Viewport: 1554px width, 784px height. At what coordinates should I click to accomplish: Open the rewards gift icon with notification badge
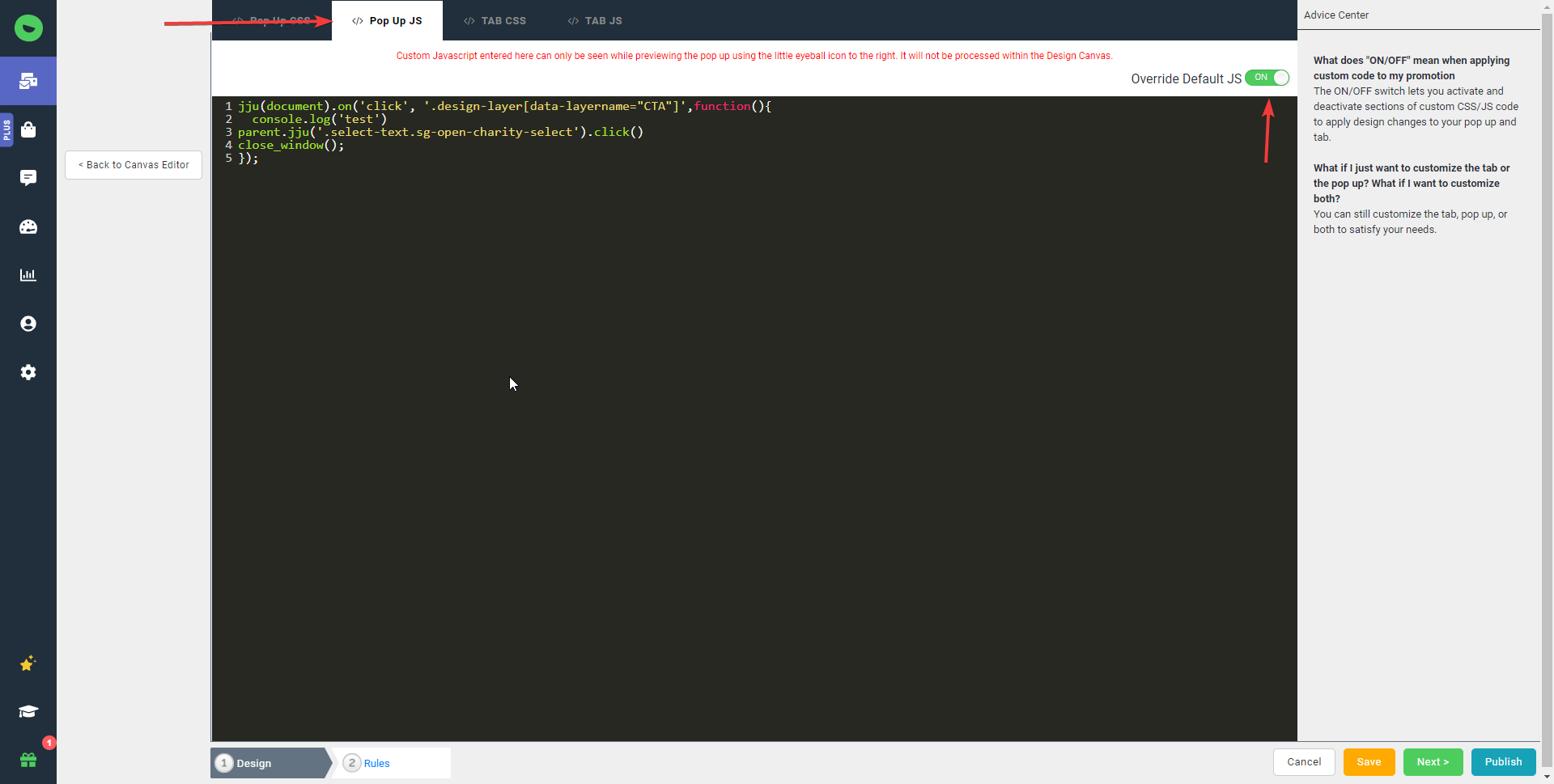28,760
